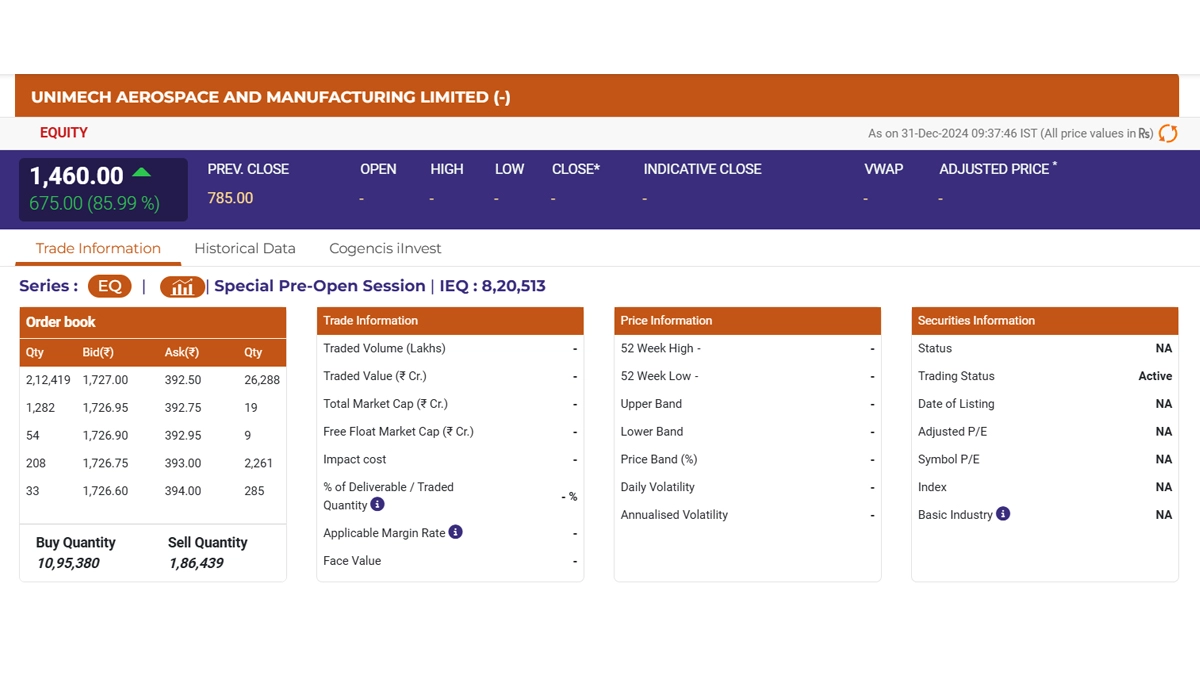Click the Order book panel header
The width and height of the screenshot is (1200, 675).
click(153, 322)
